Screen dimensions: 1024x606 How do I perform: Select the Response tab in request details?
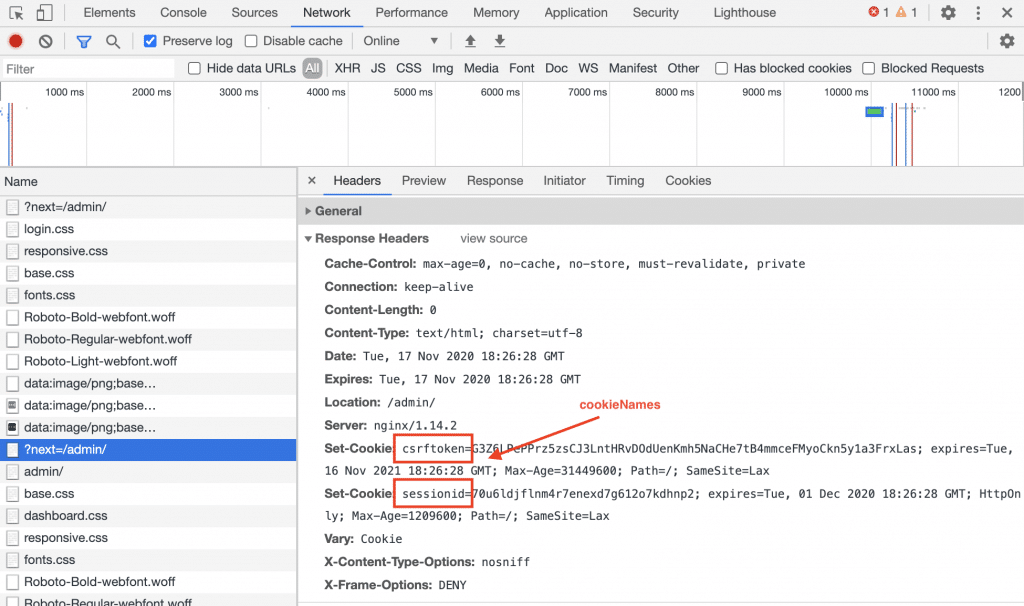point(495,181)
